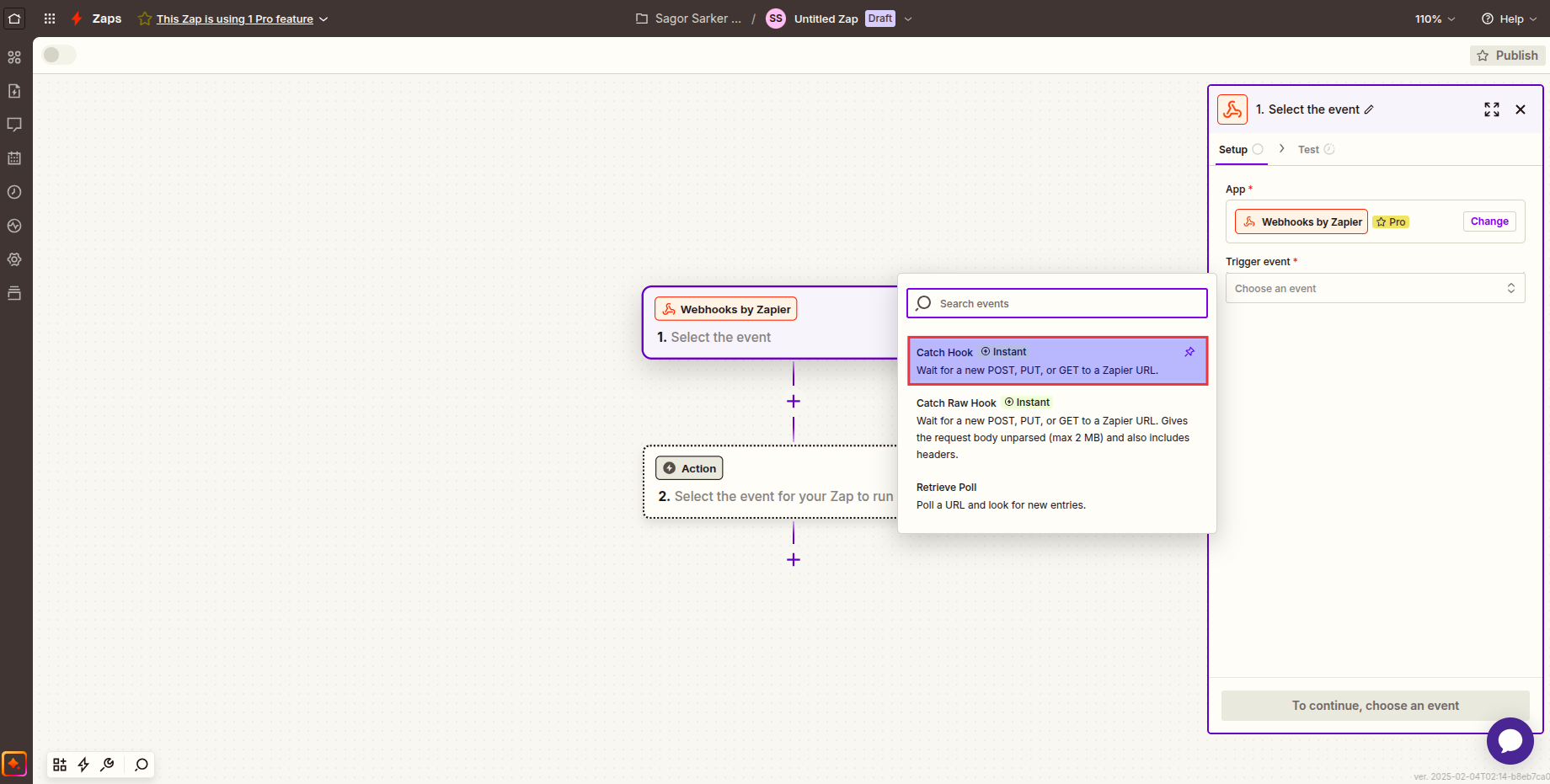The height and width of the screenshot is (784, 1550).
Task: Open the Versions stack icon
Action: (14, 293)
